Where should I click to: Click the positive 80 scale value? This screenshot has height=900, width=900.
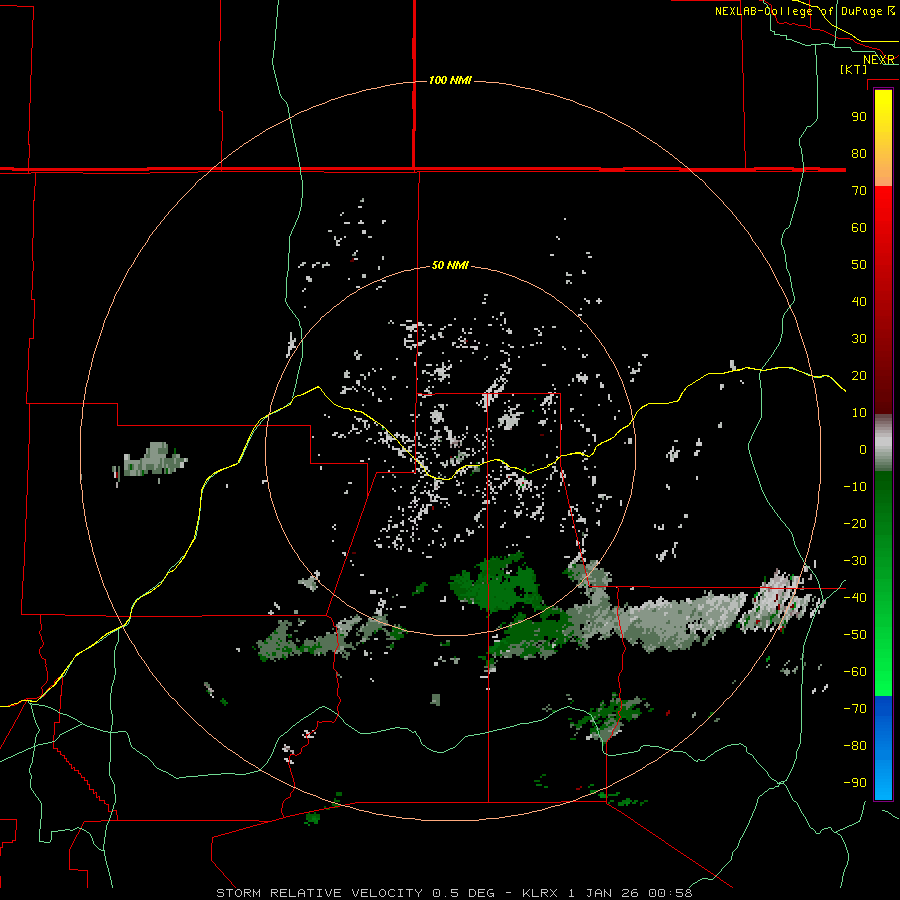pos(859,154)
